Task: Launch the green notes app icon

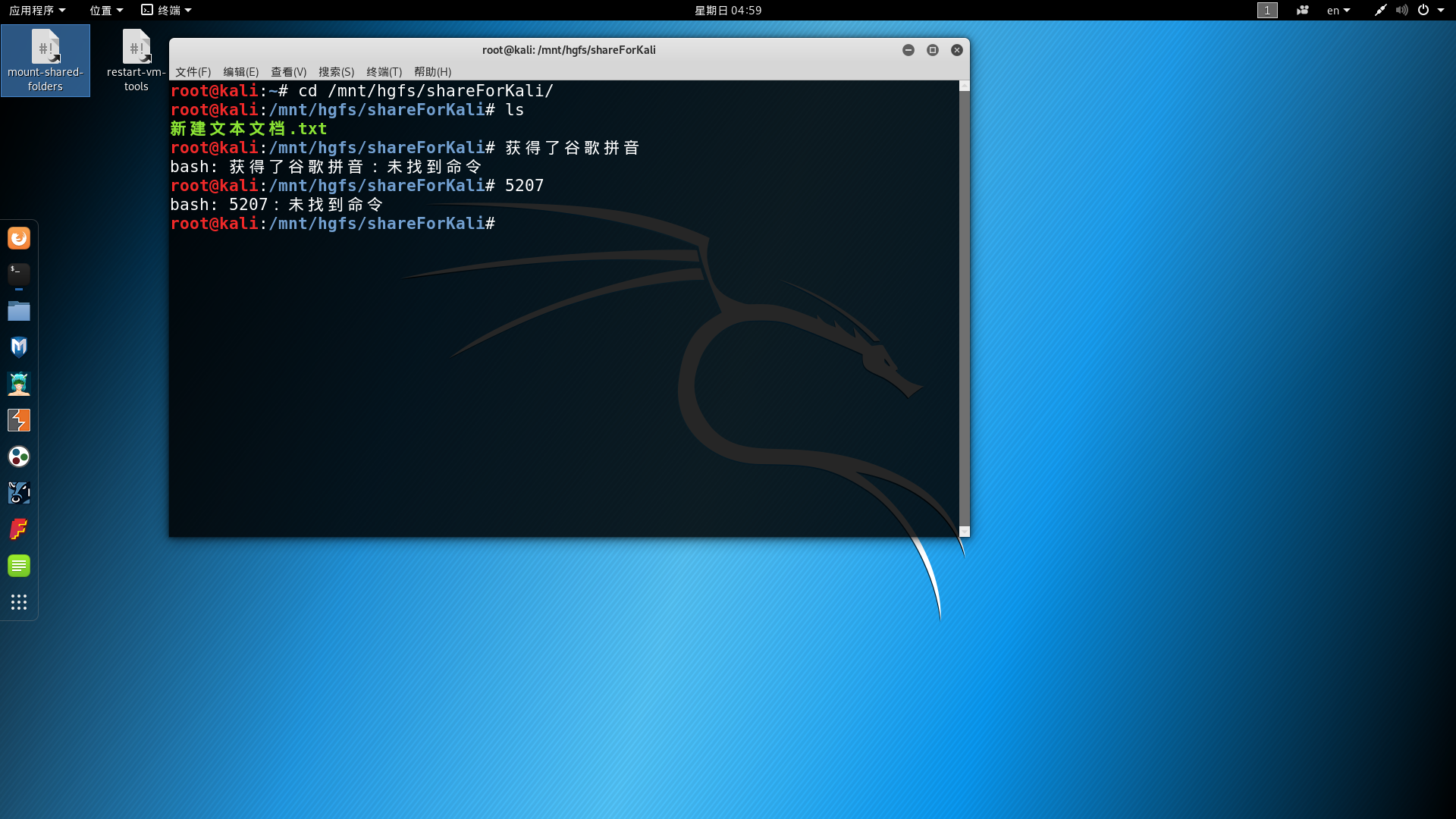Action: coord(19,566)
